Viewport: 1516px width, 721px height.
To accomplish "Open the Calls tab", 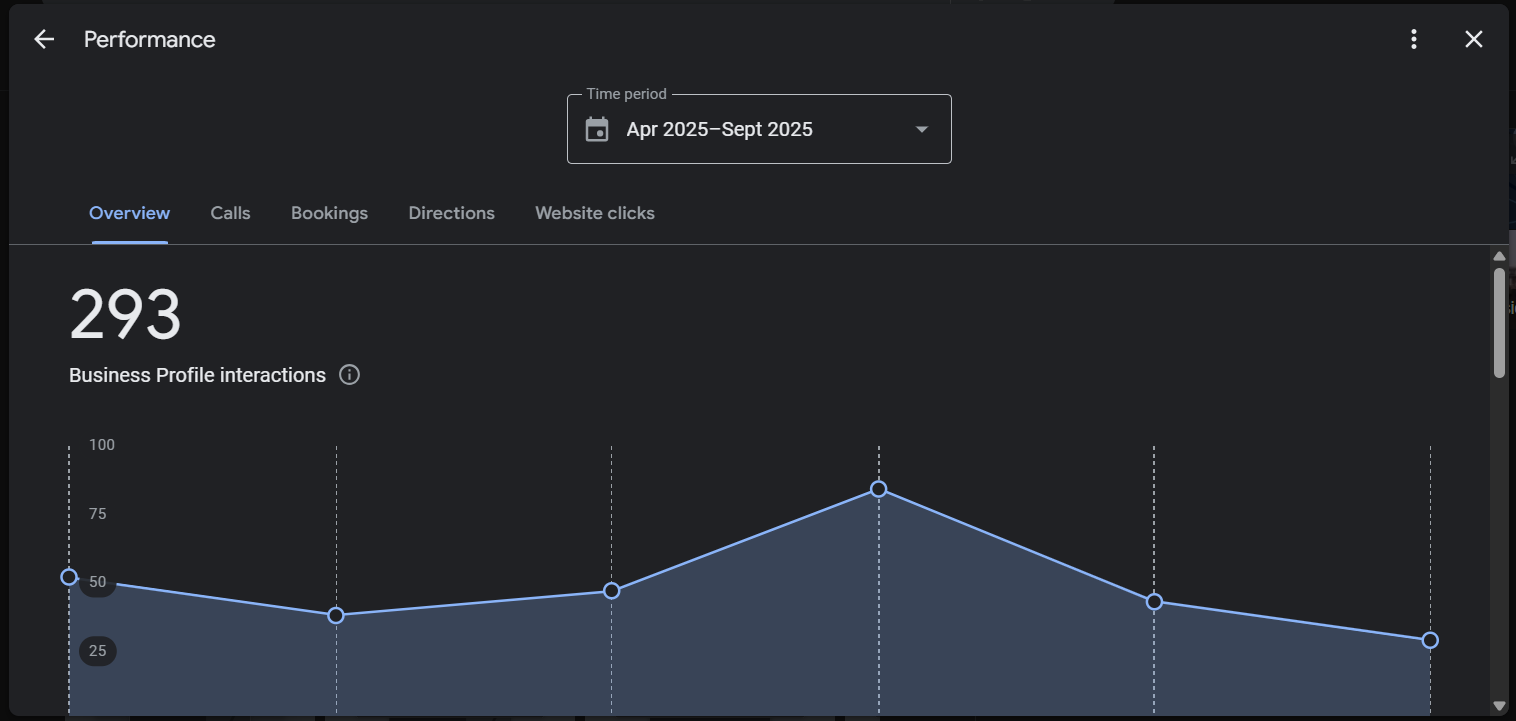I will [230, 213].
